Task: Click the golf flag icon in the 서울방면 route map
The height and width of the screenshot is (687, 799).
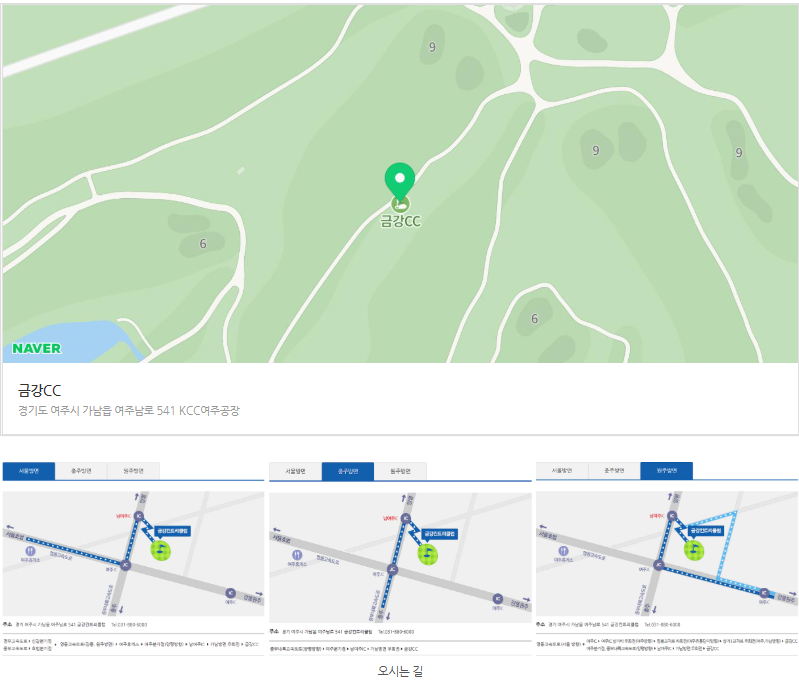Action: [x=161, y=550]
